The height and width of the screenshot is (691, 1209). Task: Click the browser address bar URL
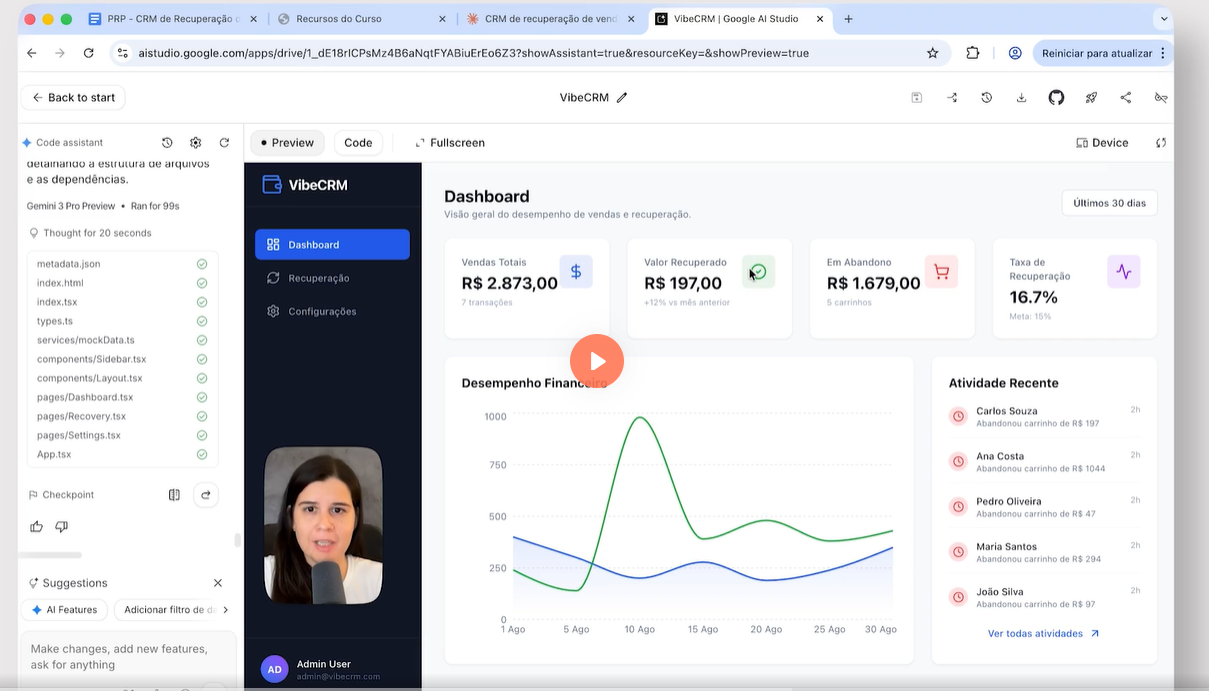coord(474,53)
